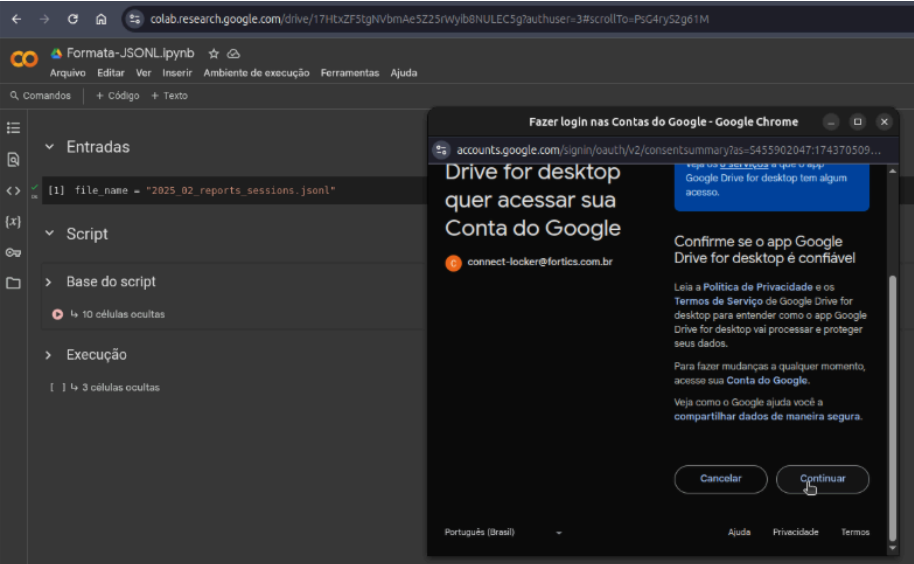Open the Editar menu
914x564 pixels.
point(111,73)
